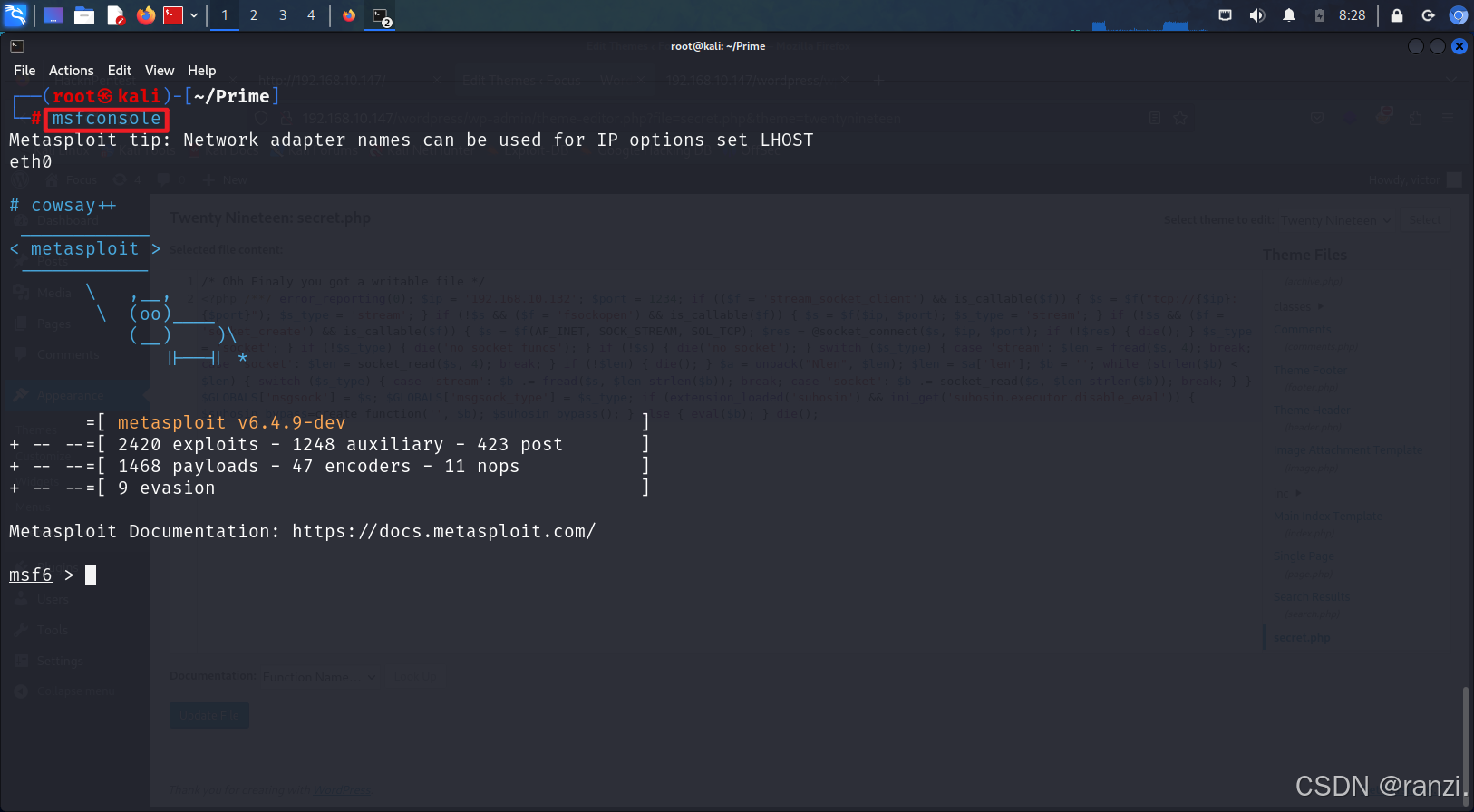Lock the screen with padlock icon
The image size is (1474, 812).
tap(1397, 15)
